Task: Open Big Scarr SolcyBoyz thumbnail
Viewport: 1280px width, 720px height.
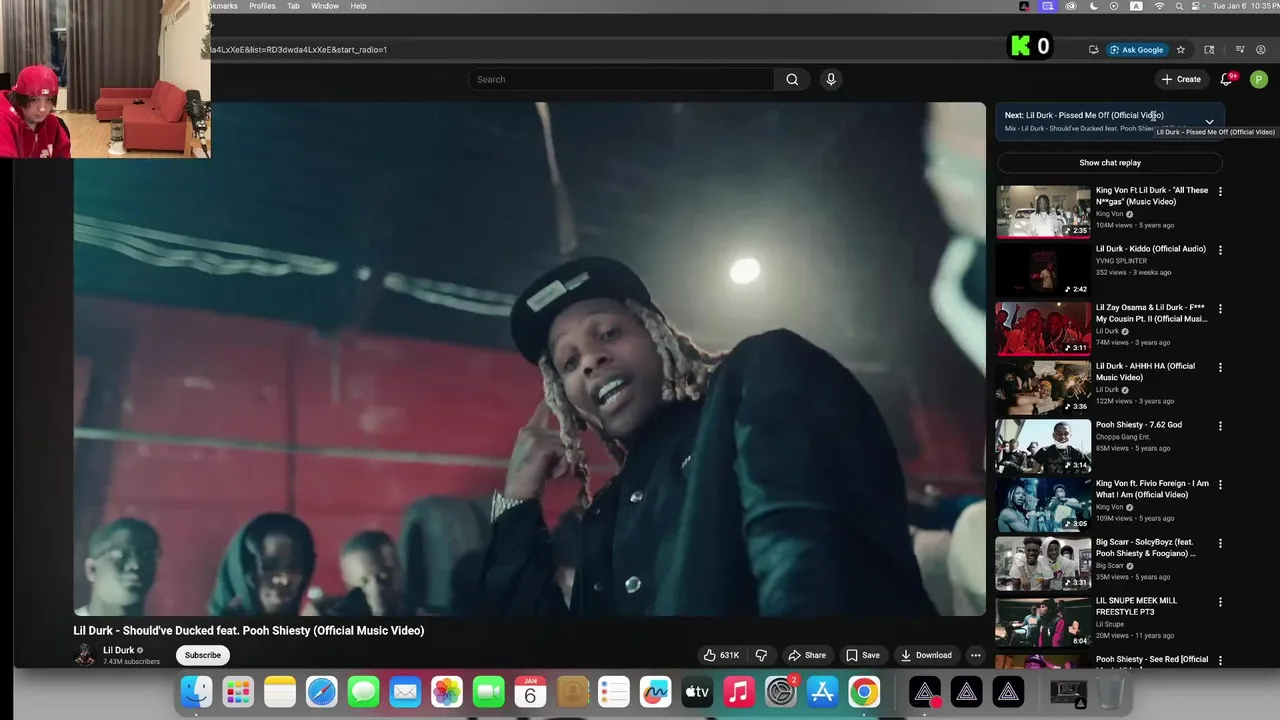Action: pos(1043,563)
